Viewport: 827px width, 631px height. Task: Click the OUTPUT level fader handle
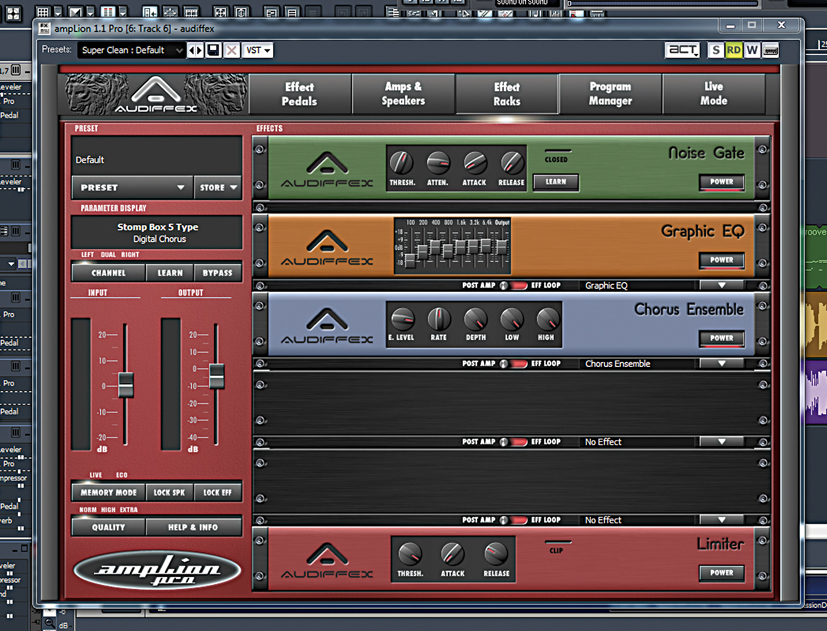217,376
